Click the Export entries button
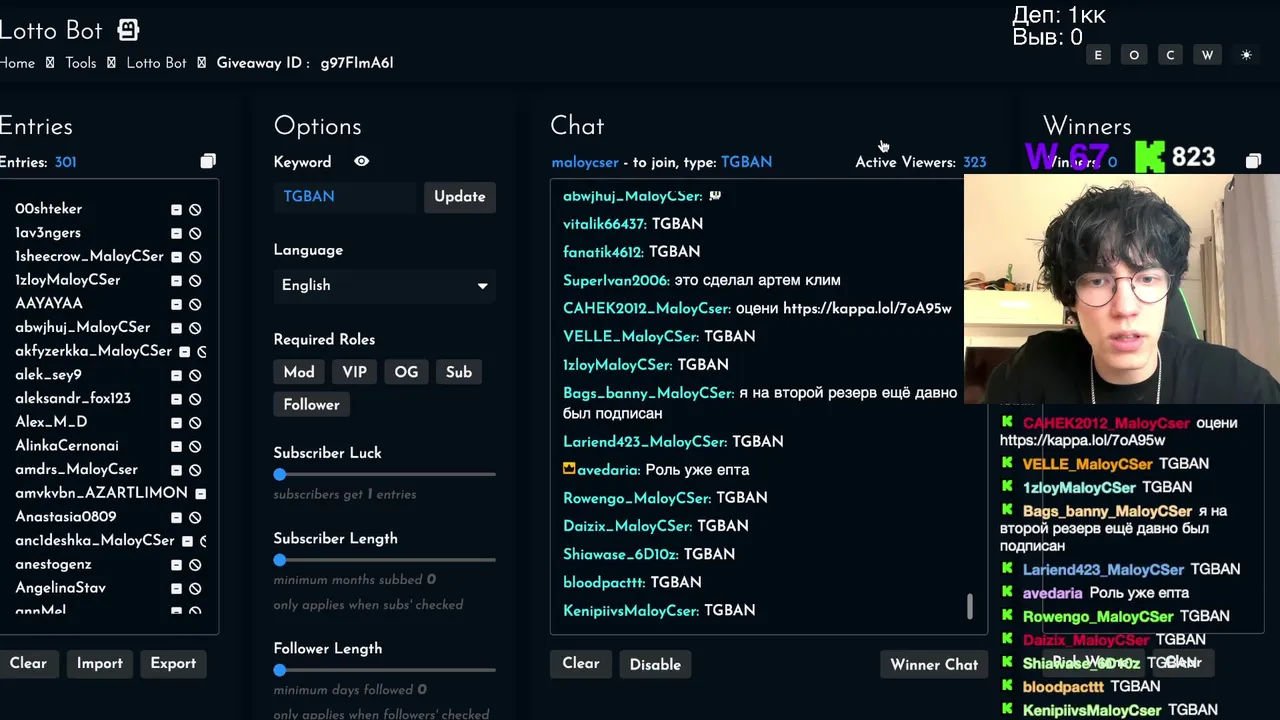 (x=173, y=664)
